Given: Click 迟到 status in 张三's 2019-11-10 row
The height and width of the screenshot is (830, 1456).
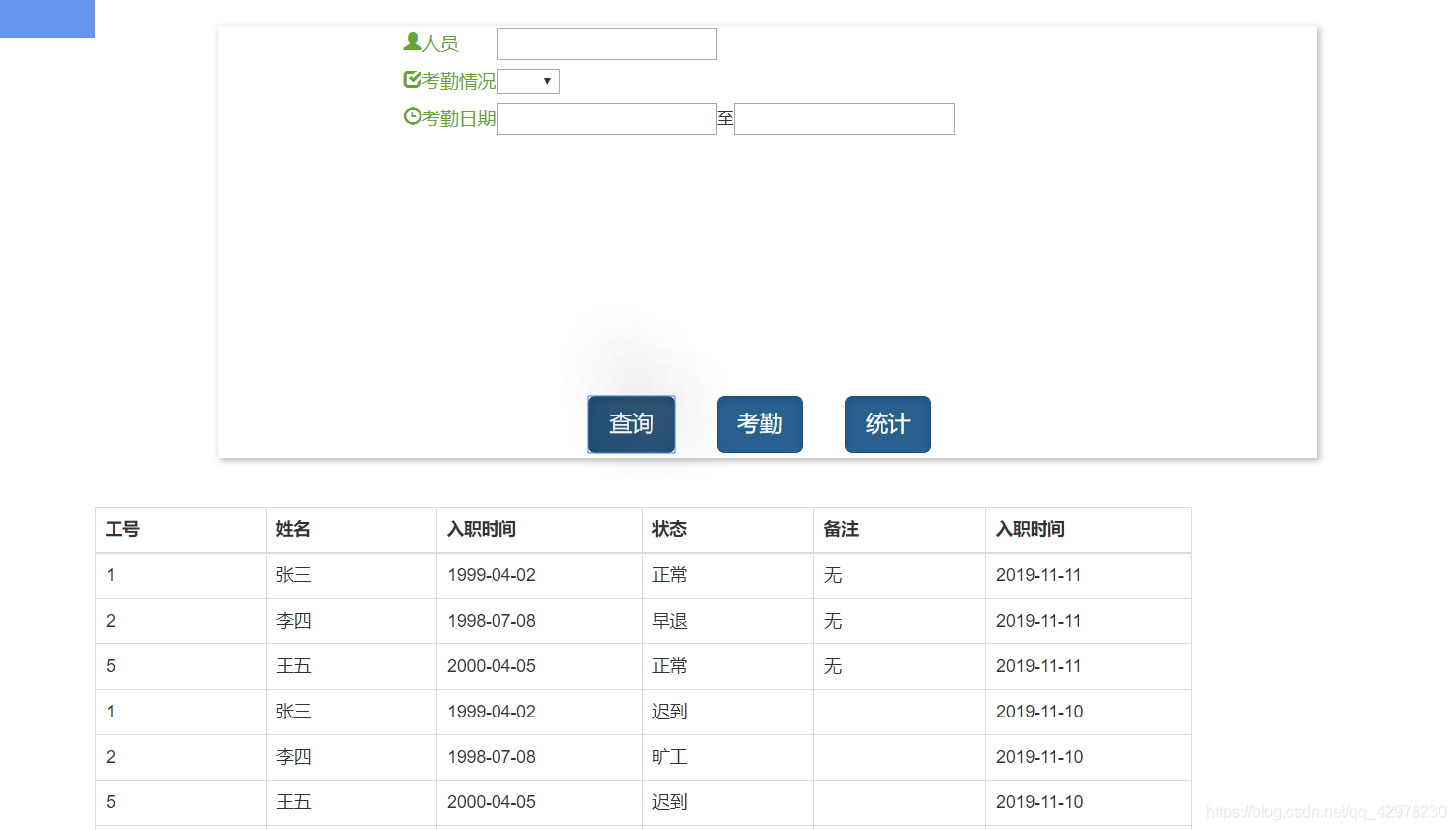Looking at the screenshot, I should 670,712.
